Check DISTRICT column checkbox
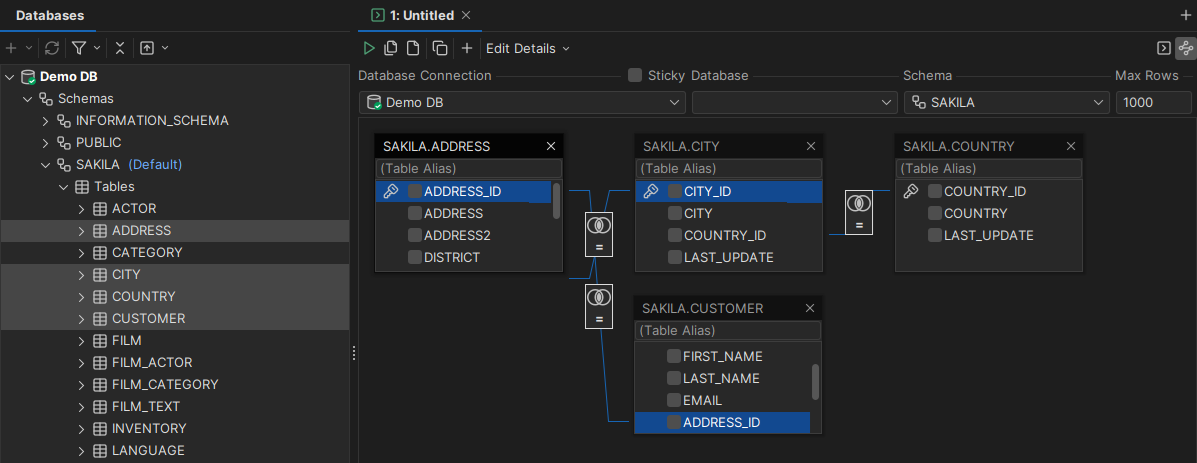Image resolution: width=1197 pixels, height=463 pixels. tap(415, 258)
